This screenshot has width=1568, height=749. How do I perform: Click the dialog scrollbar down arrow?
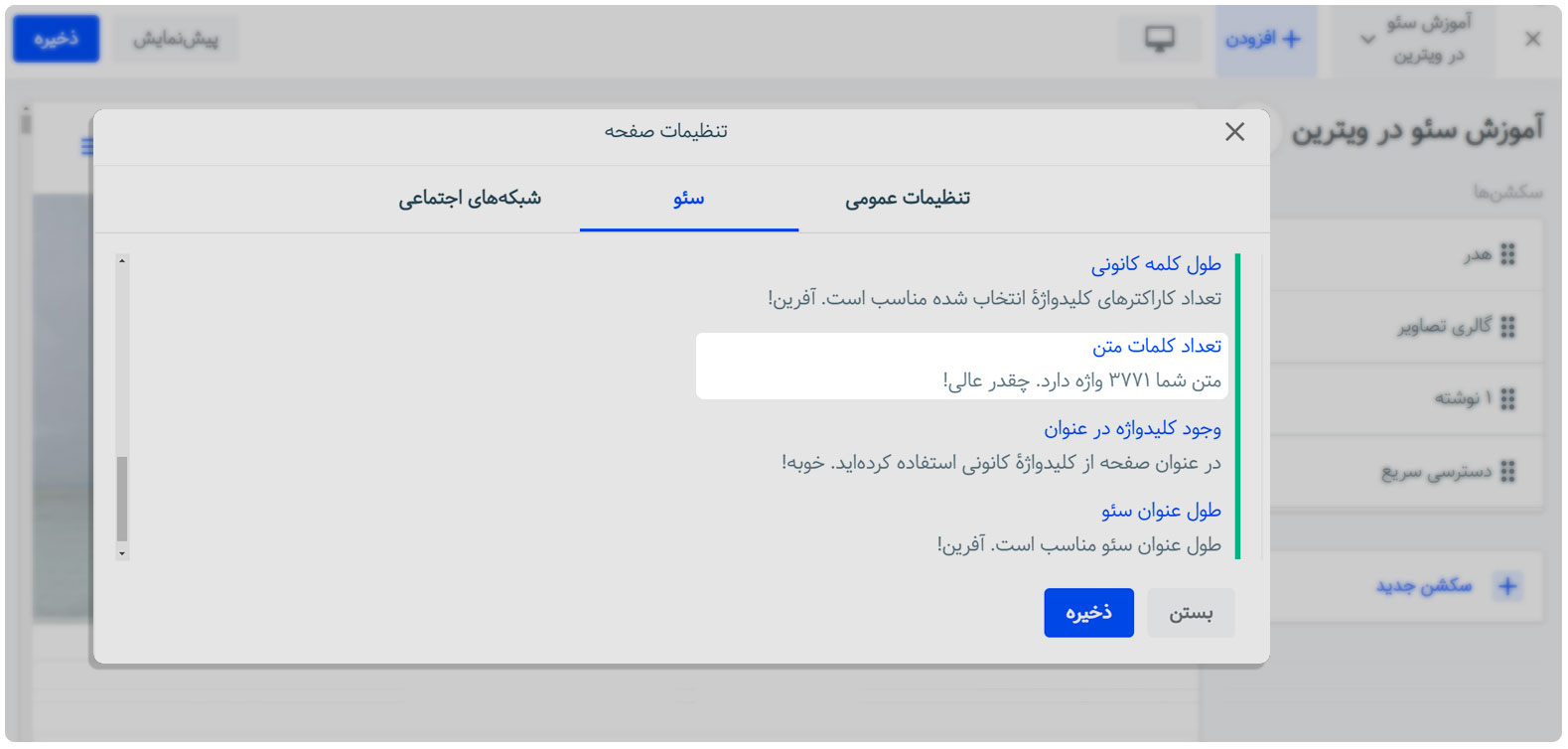pyautogui.click(x=122, y=553)
